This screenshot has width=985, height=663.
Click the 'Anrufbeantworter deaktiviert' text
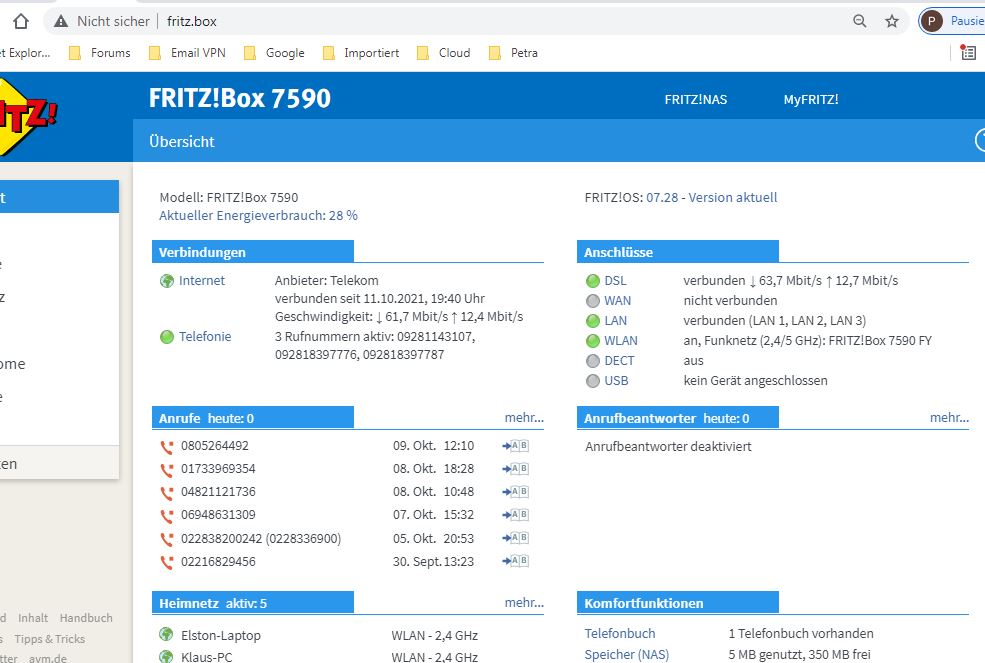pos(668,447)
